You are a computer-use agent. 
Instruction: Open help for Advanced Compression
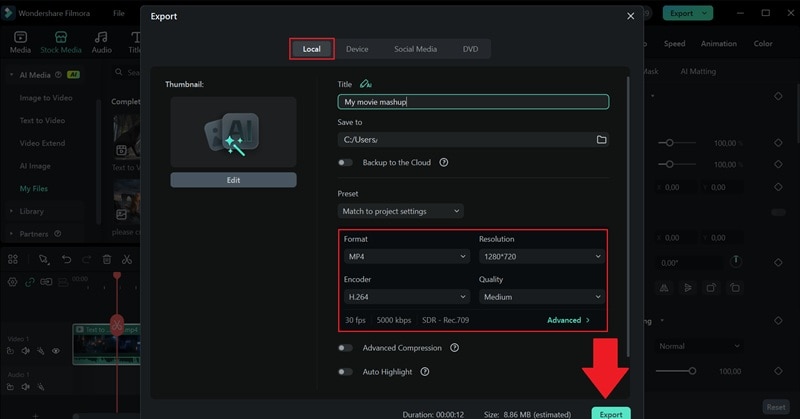[x=454, y=348]
